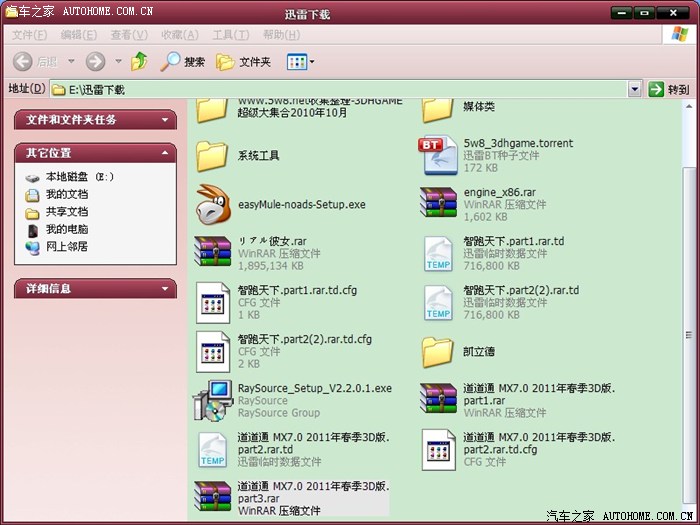This screenshot has width=700, height=525.
Task: Open the views icon dropdown
Action: 300,62
